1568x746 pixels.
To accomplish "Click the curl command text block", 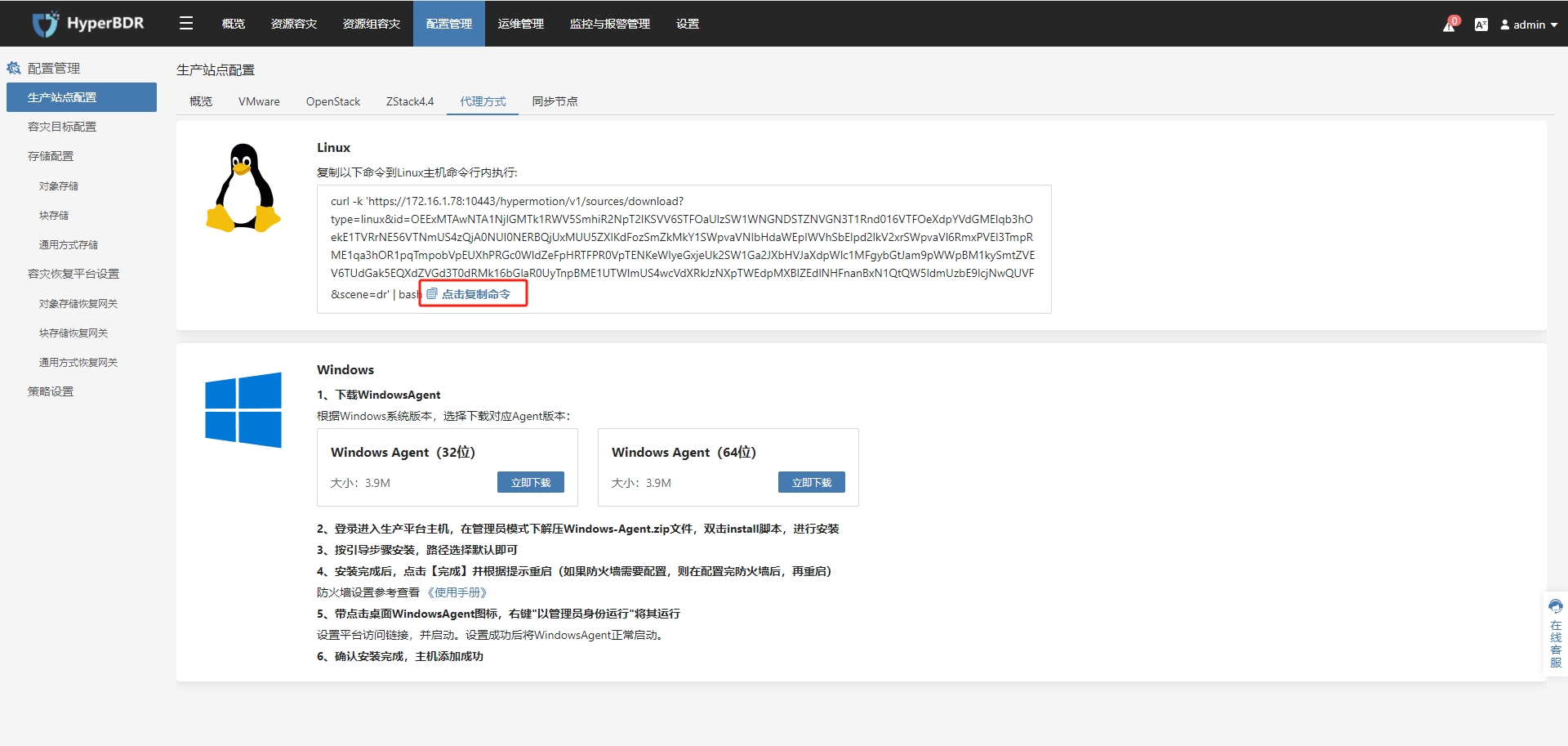I will pos(683,248).
